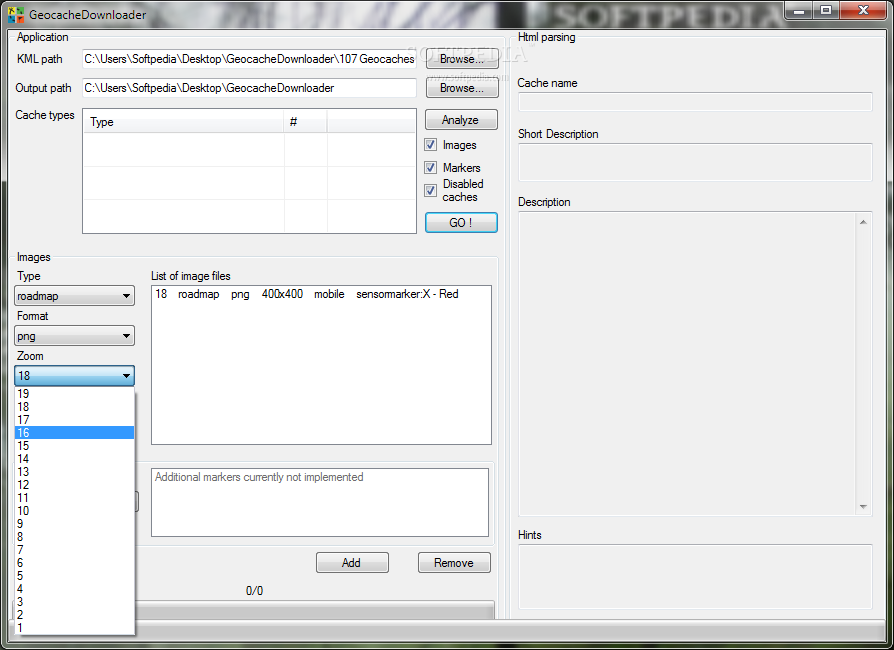The width and height of the screenshot is (894, 650).
Task: Click the Add button
Action: 352,563
